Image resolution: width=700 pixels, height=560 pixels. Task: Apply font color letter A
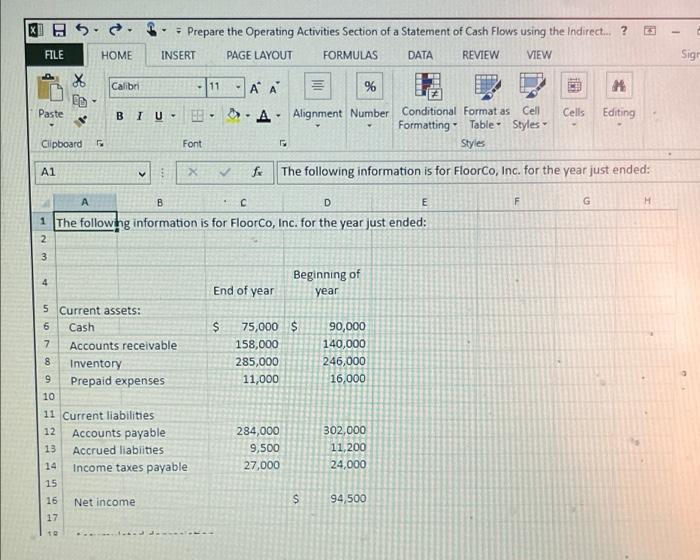click(264, 116)
